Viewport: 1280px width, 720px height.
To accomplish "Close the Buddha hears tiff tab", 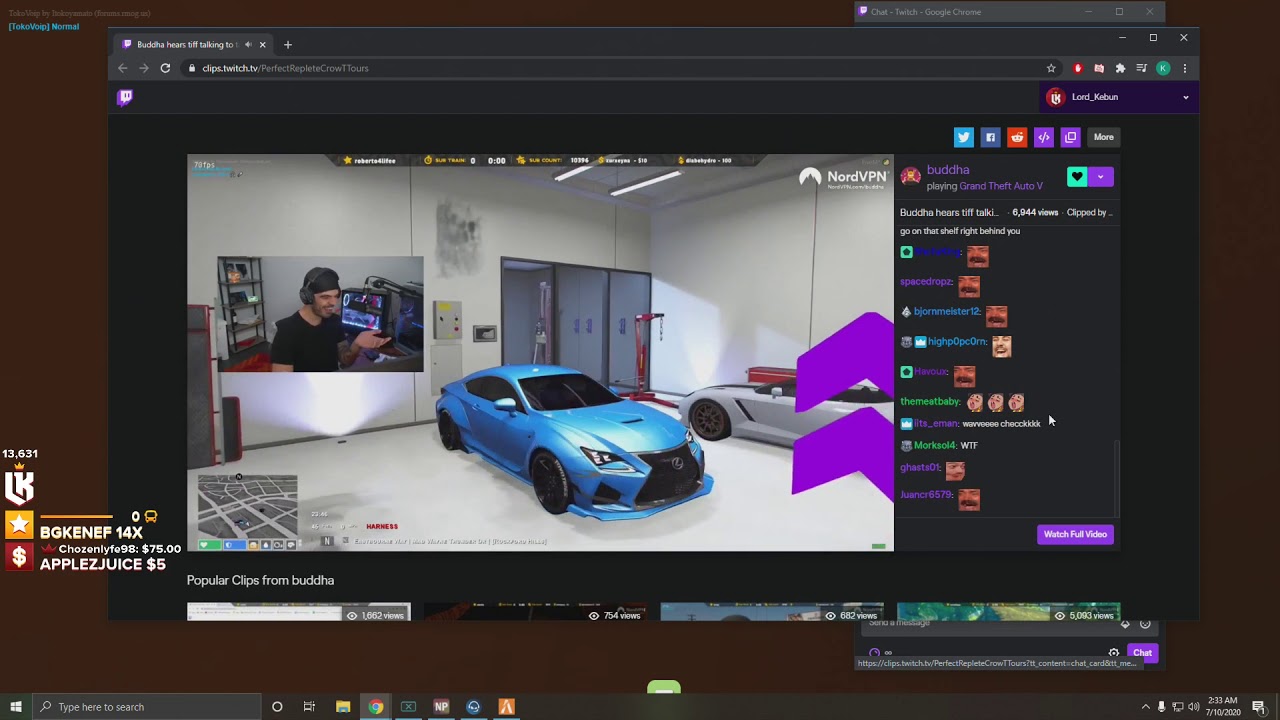I will 263,44.
